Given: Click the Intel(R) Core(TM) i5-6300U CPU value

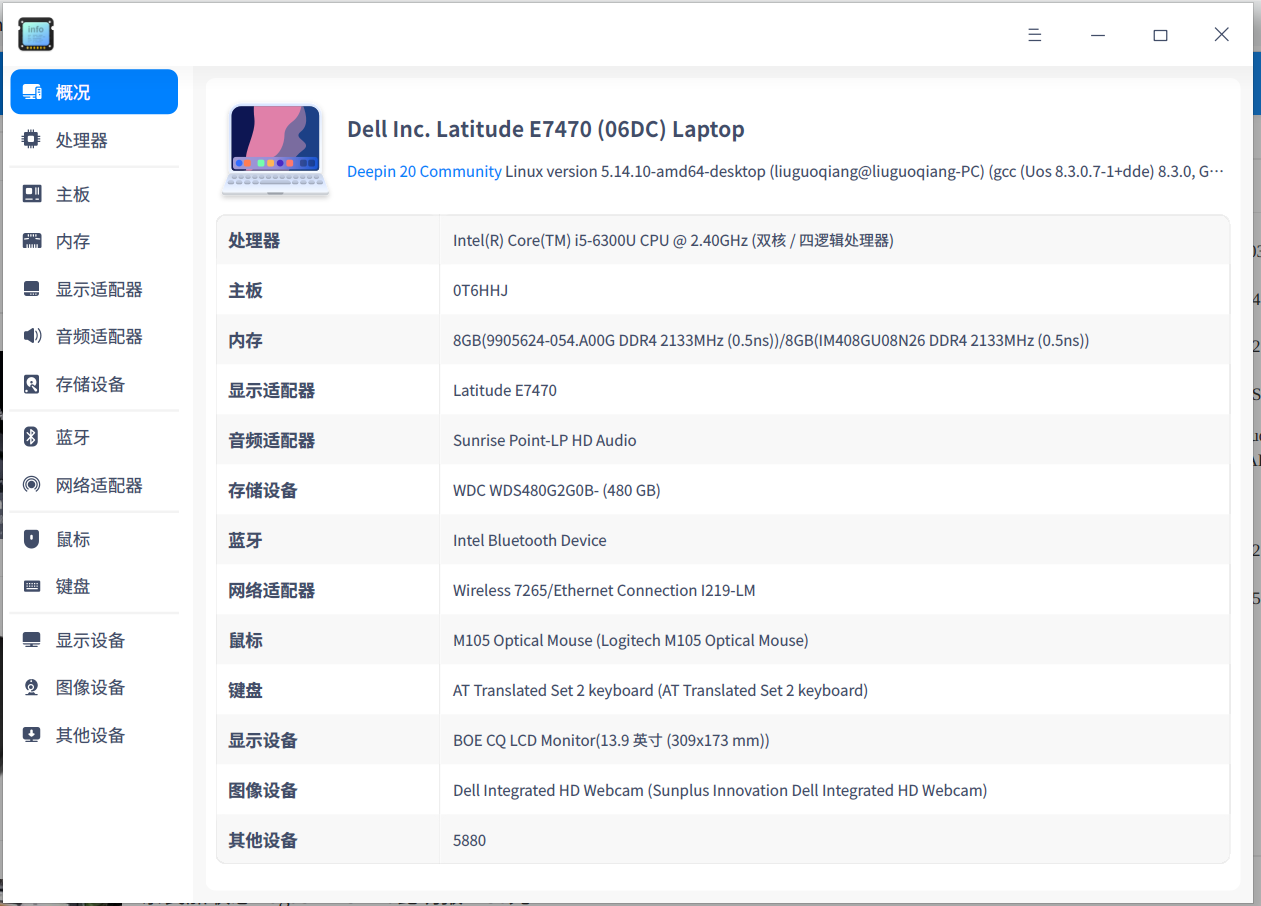Looking at the screenshot, I should pyautogui.click(x=673, y=240).
